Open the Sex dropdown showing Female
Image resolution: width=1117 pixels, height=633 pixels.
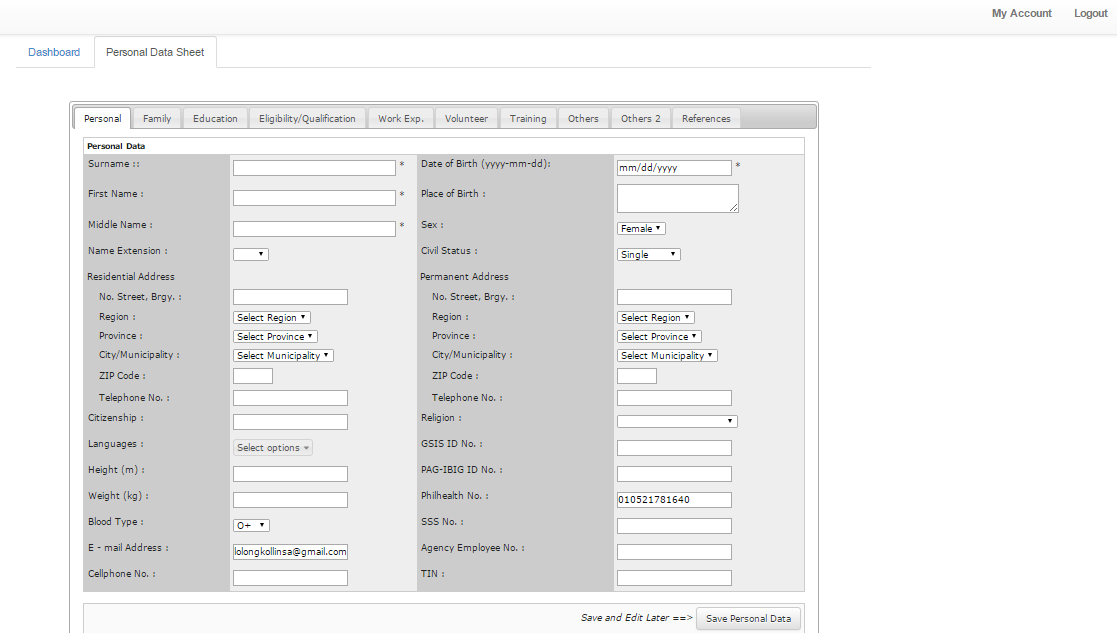(x=640, y=228)
